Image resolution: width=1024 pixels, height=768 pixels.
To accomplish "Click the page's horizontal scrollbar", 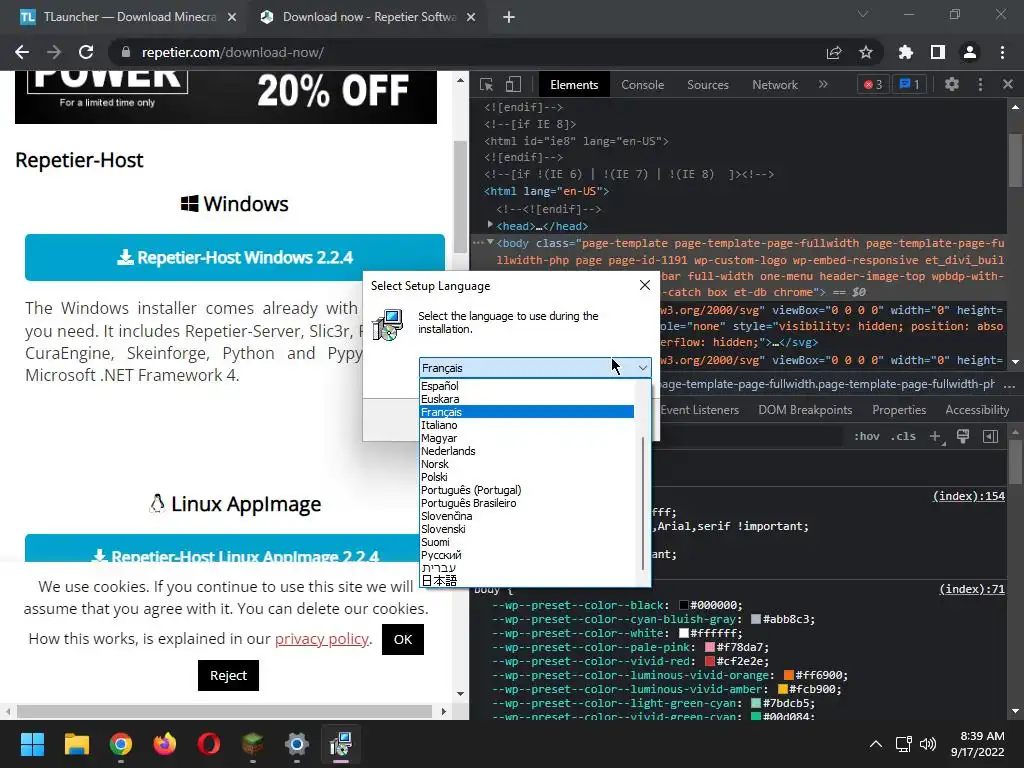I will (225, 711).
